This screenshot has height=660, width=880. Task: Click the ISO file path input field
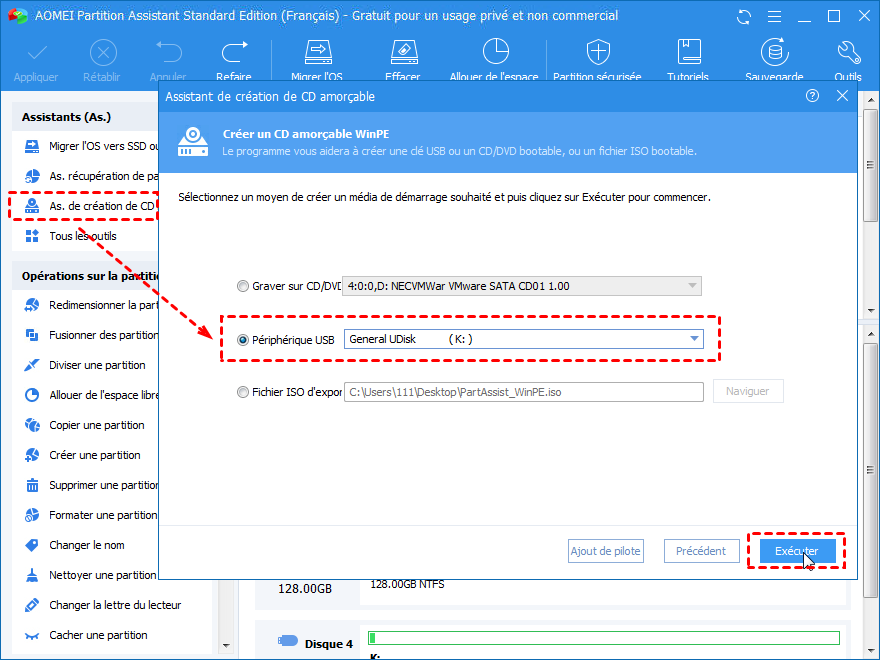point(524,392)
